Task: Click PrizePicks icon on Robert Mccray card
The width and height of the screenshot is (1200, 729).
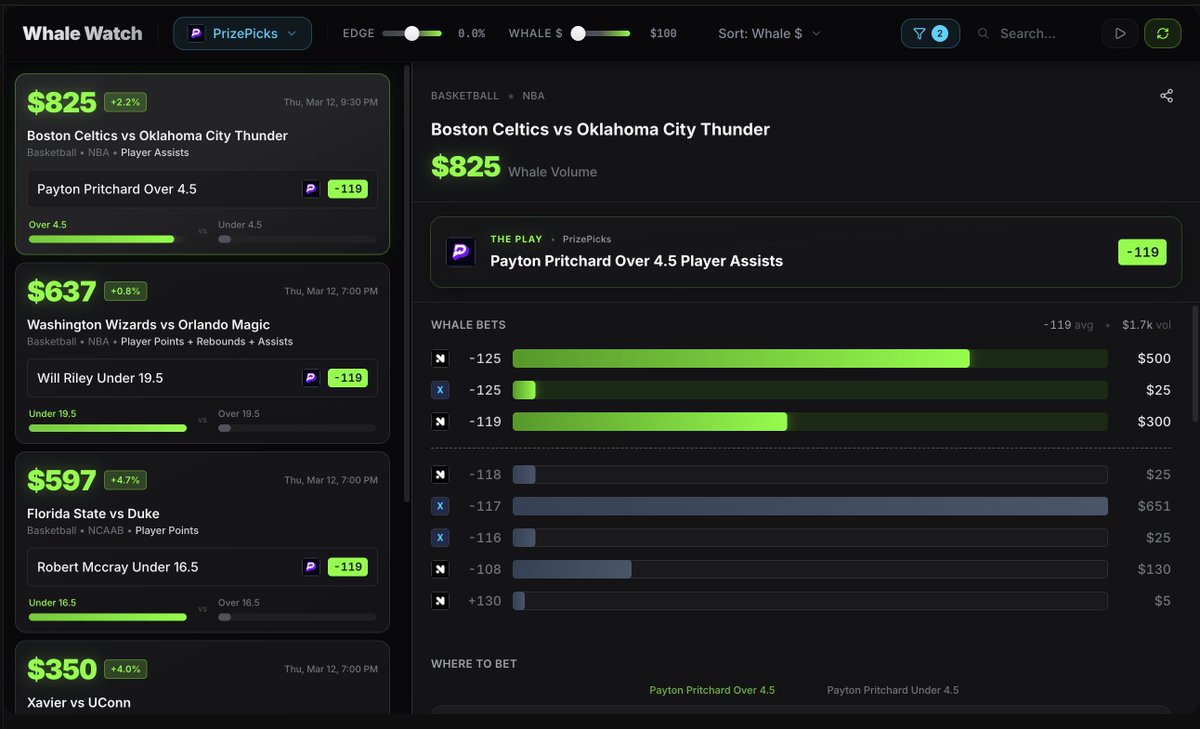Action: (311, 567)
